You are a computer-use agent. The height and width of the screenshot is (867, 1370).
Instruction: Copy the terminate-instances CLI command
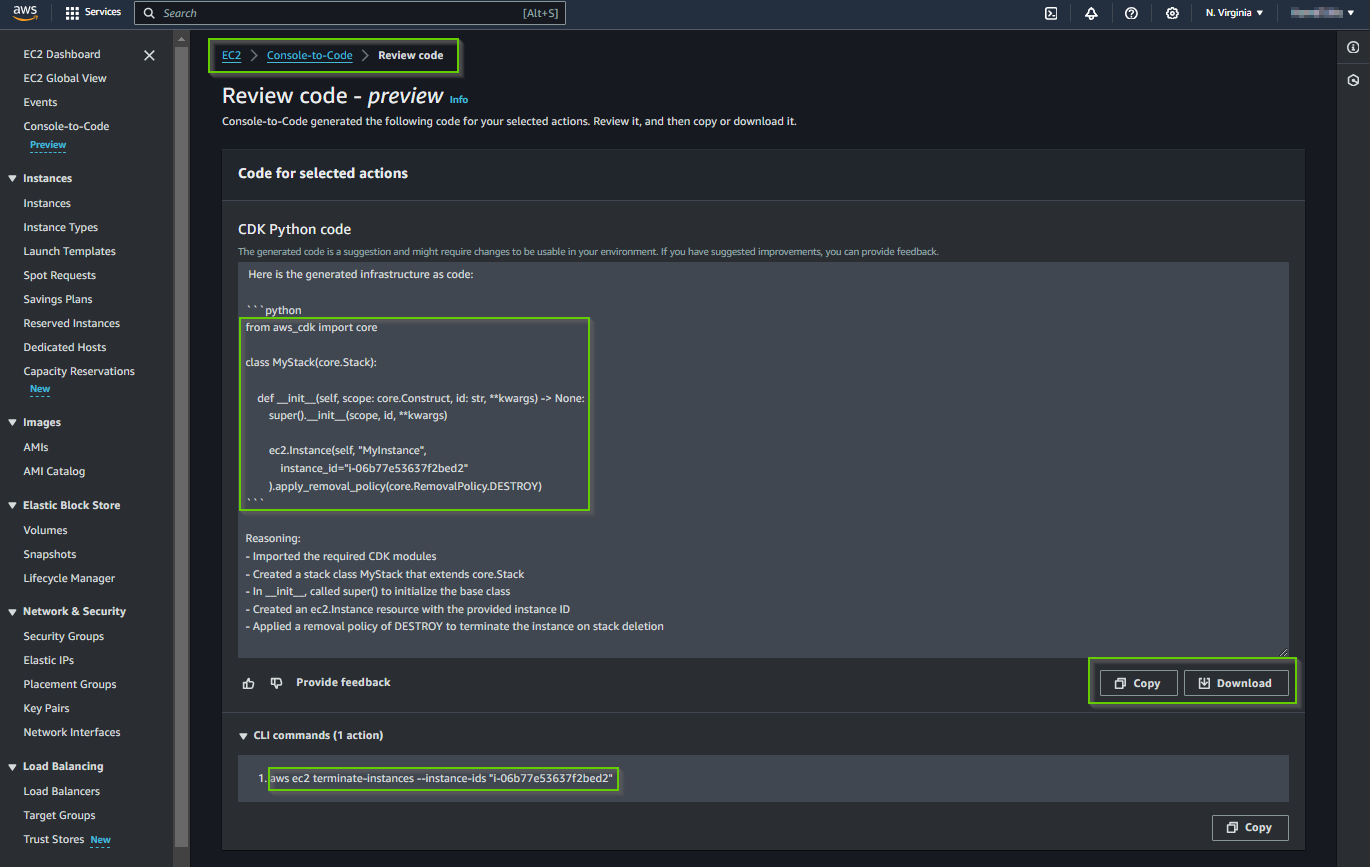click(x=1250, y=827)
